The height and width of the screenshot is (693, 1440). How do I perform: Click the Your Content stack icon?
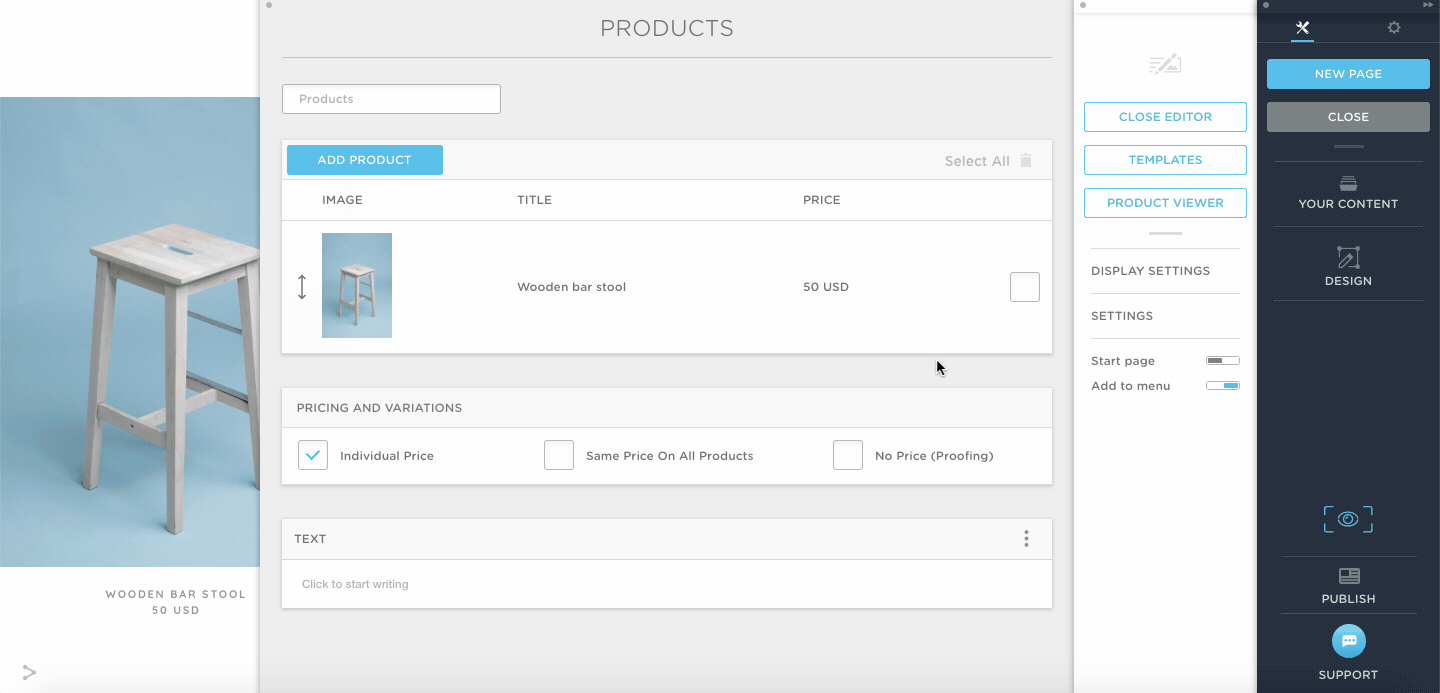pyautogui.click(x=1348, y=183)
